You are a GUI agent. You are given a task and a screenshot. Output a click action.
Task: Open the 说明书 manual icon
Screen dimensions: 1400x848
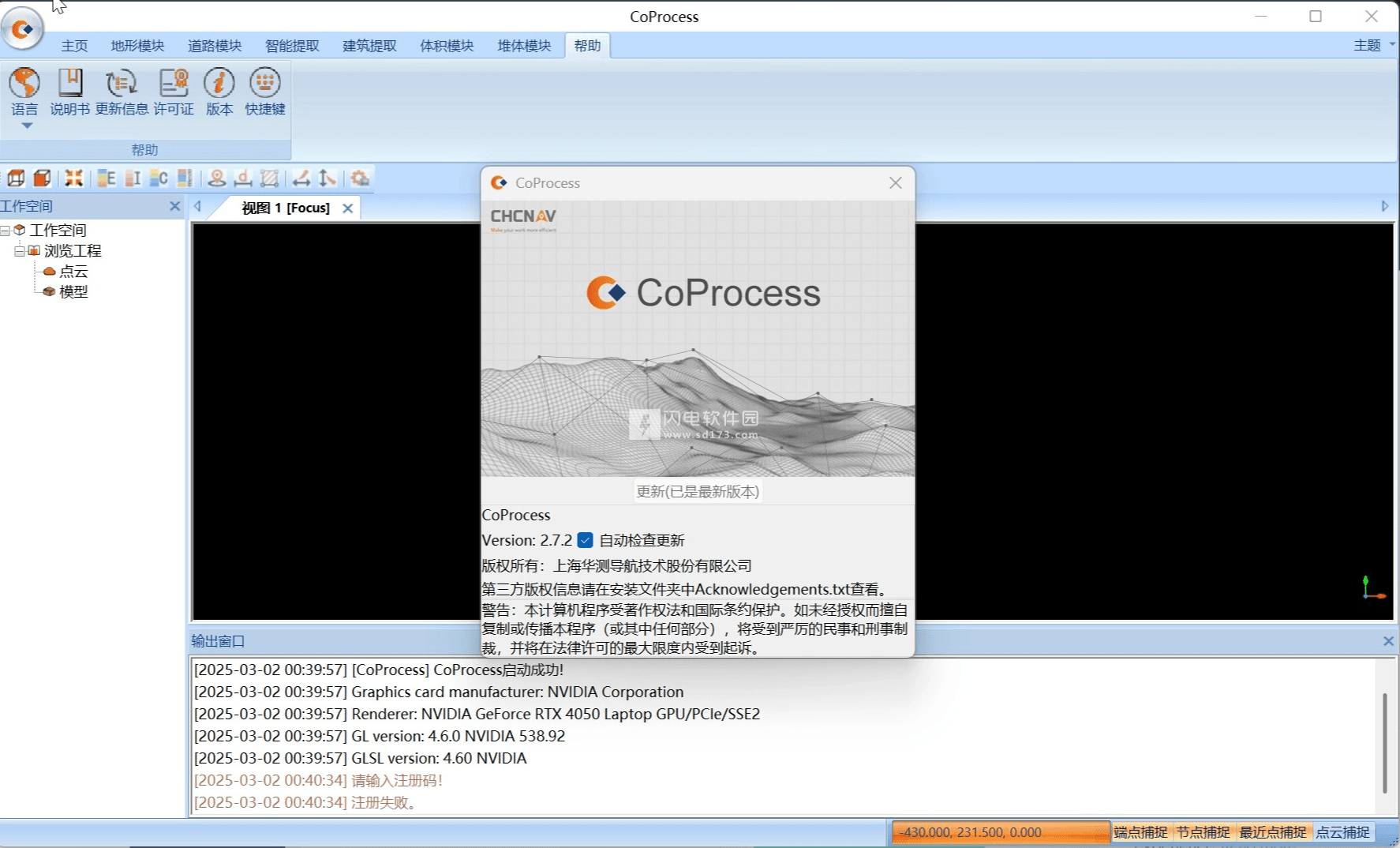click(x=70, y=82)
